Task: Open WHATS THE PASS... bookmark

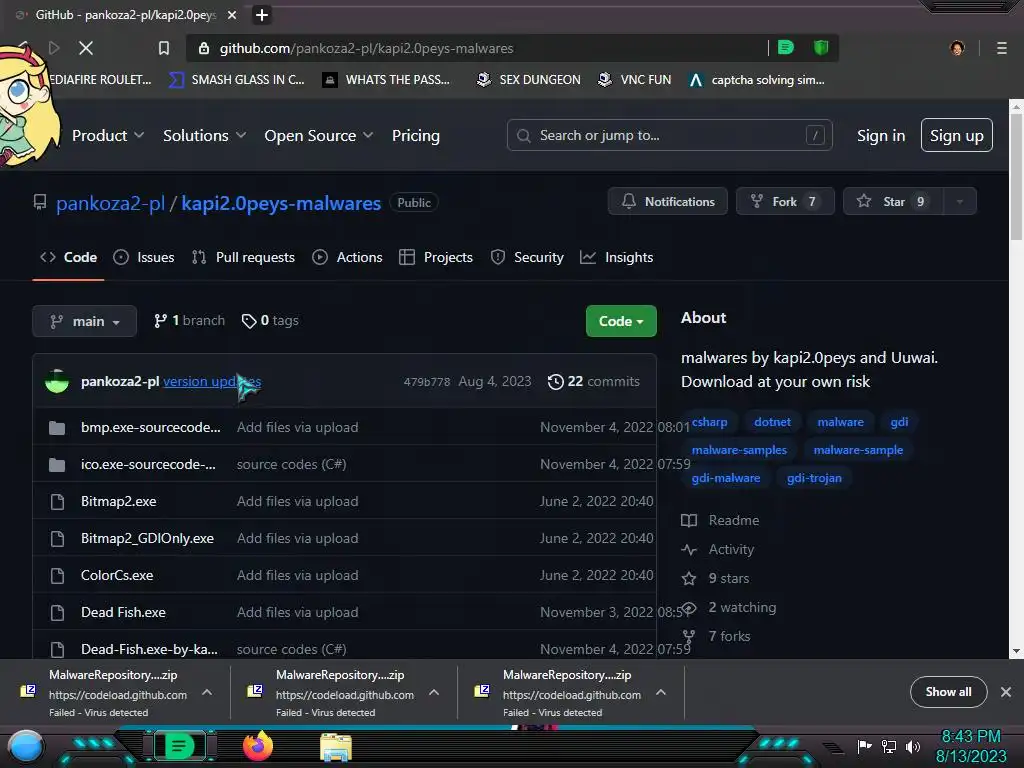Action: click(387, 80)
